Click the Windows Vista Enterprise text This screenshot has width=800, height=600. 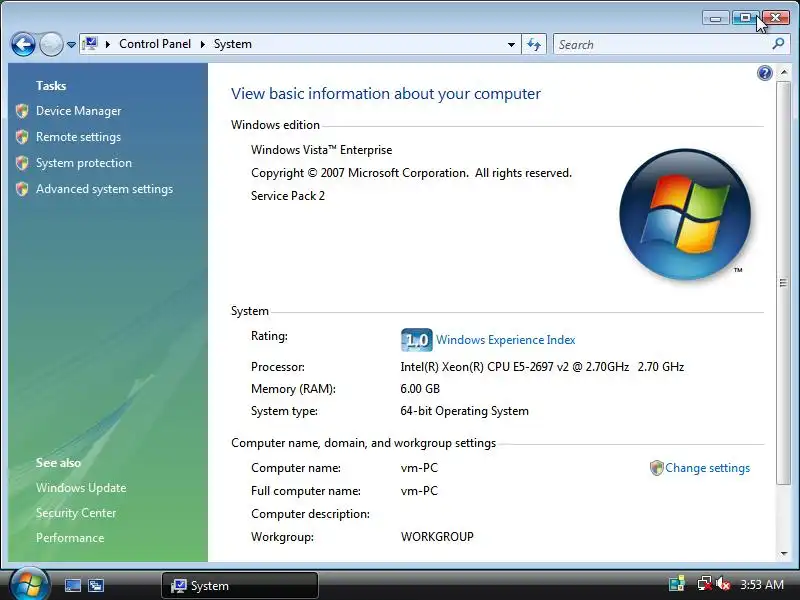[321, 150]
